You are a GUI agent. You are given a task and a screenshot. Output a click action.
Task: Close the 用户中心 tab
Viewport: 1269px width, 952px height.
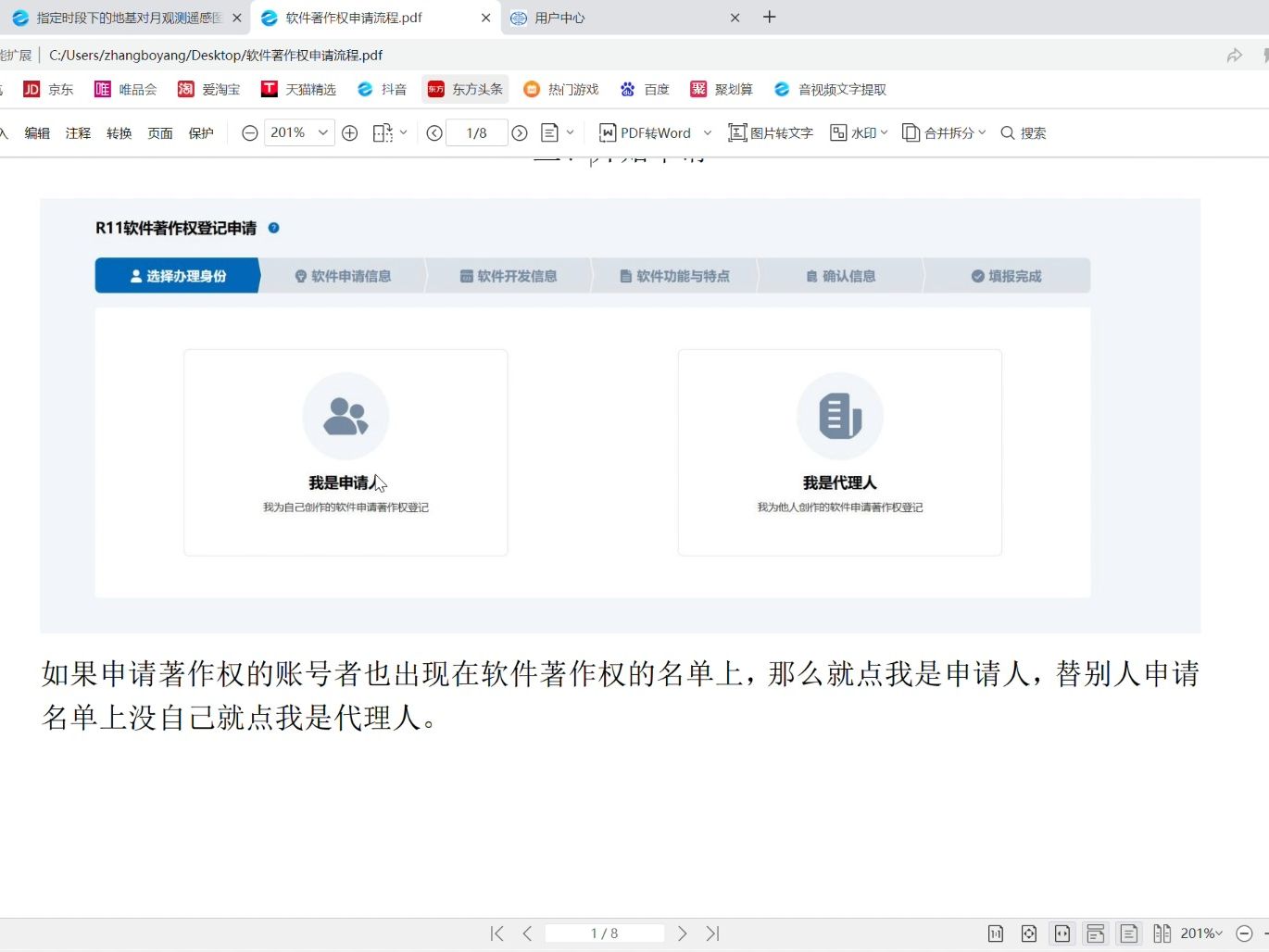[x=735, y=18]
